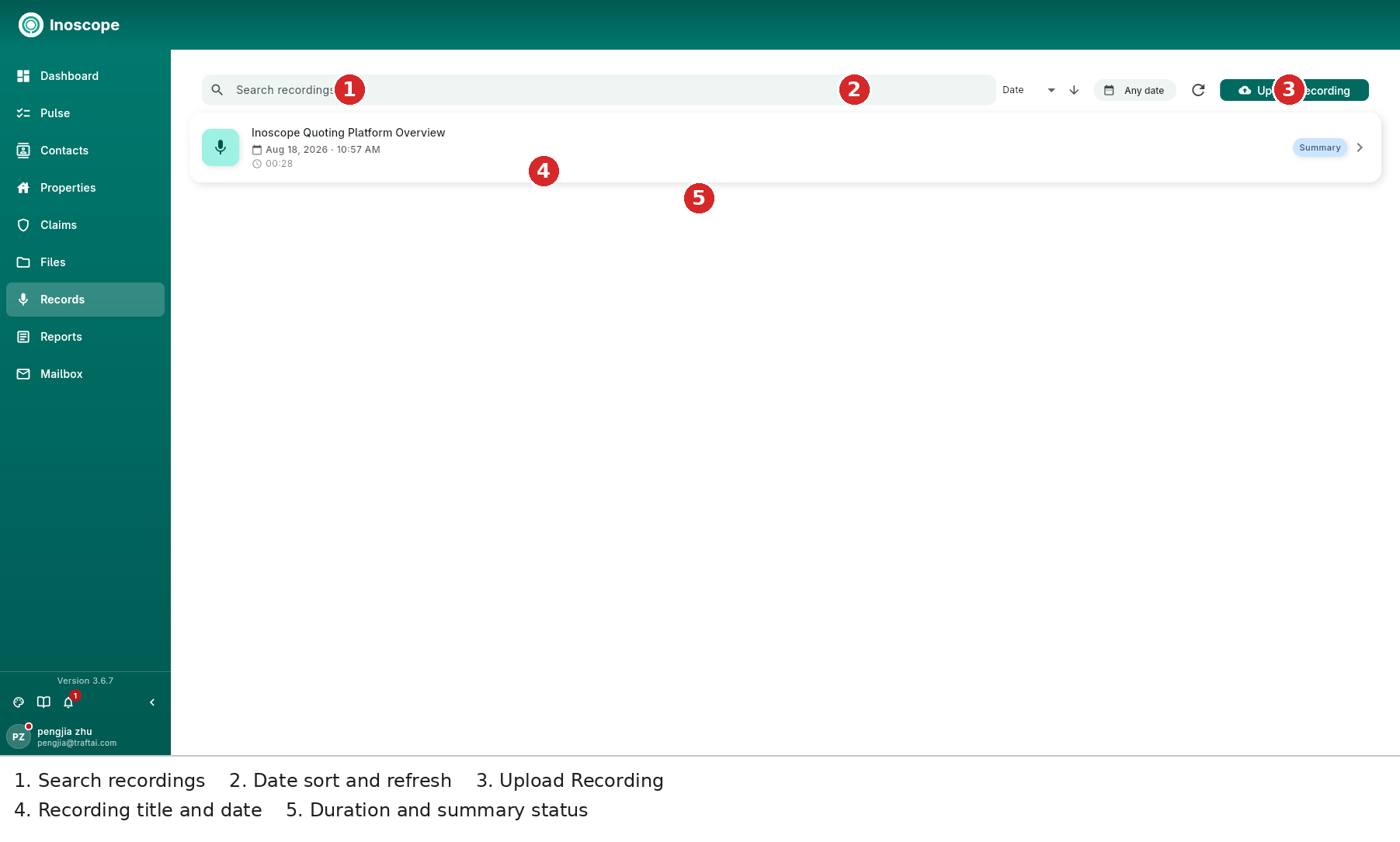
Task: Go to Pulse in sidebar
Action: [x=85, y=113]
